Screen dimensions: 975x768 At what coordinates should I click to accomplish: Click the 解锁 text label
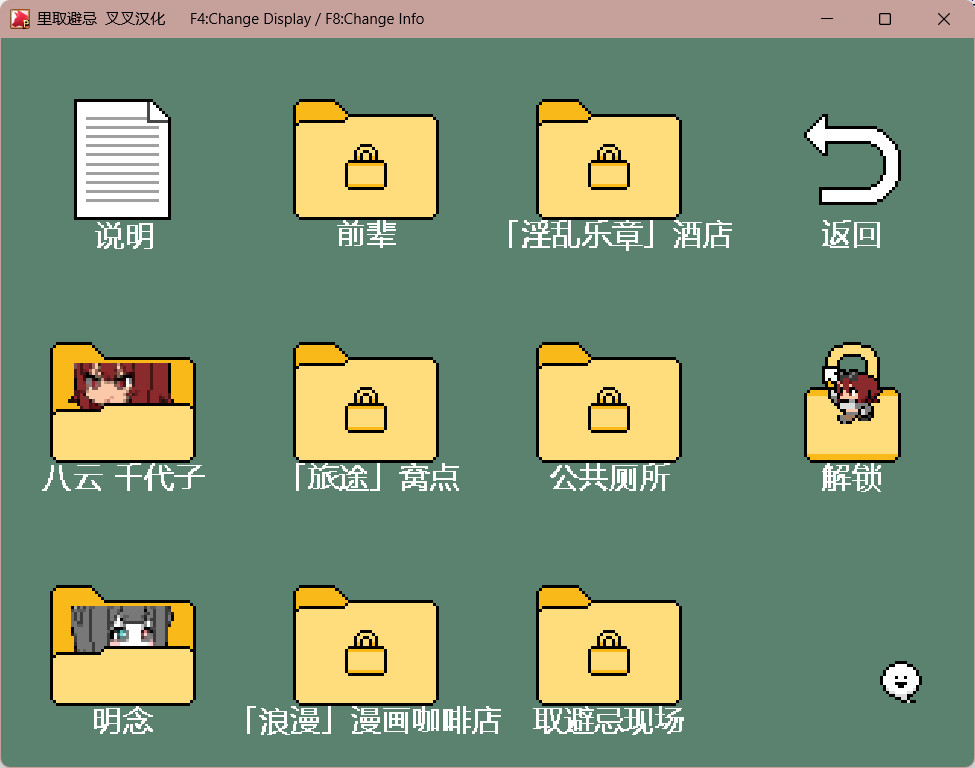[851, 478]
